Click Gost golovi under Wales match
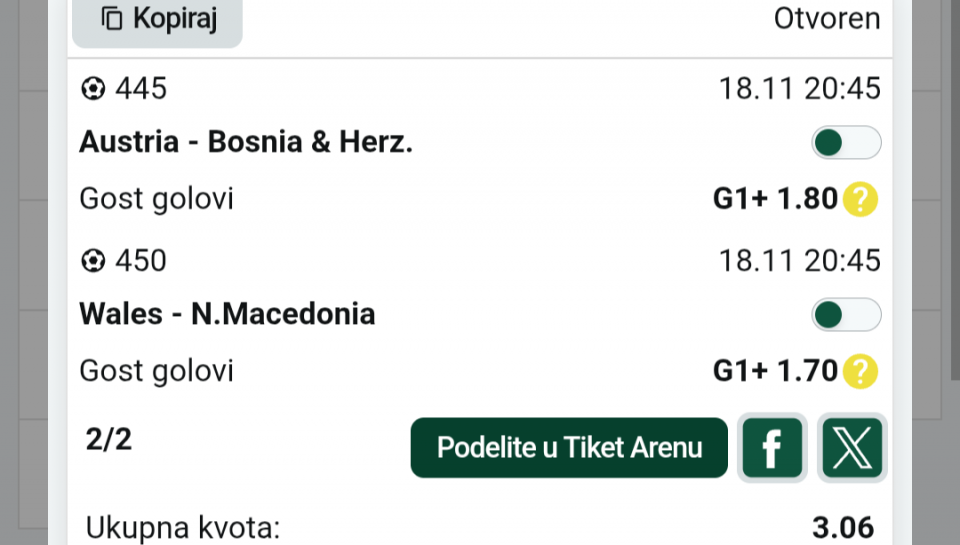 point(156,372)
